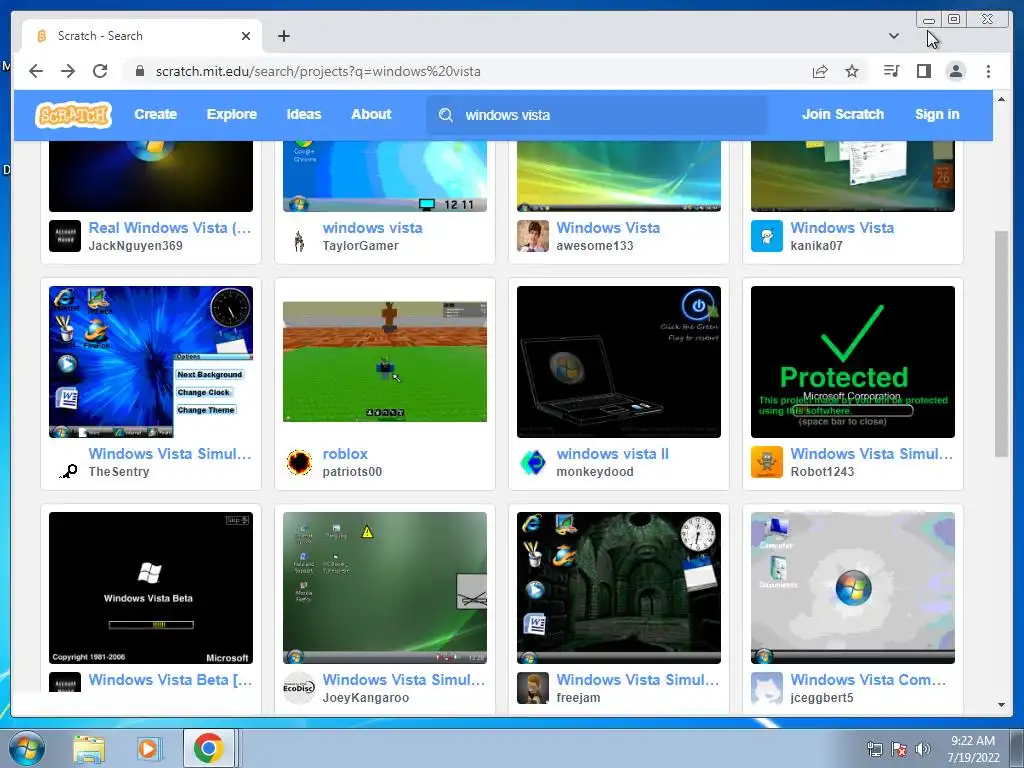Close the Scratch - Search tab
This screenshot has width=1024, height=768.
pos(246,36)
